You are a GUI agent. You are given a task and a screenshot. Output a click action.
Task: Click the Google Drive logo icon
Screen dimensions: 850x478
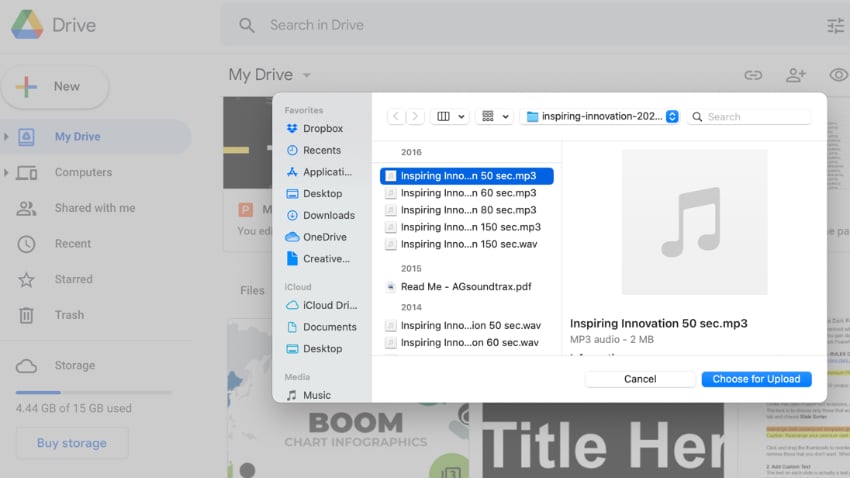[x=27, y=25]
